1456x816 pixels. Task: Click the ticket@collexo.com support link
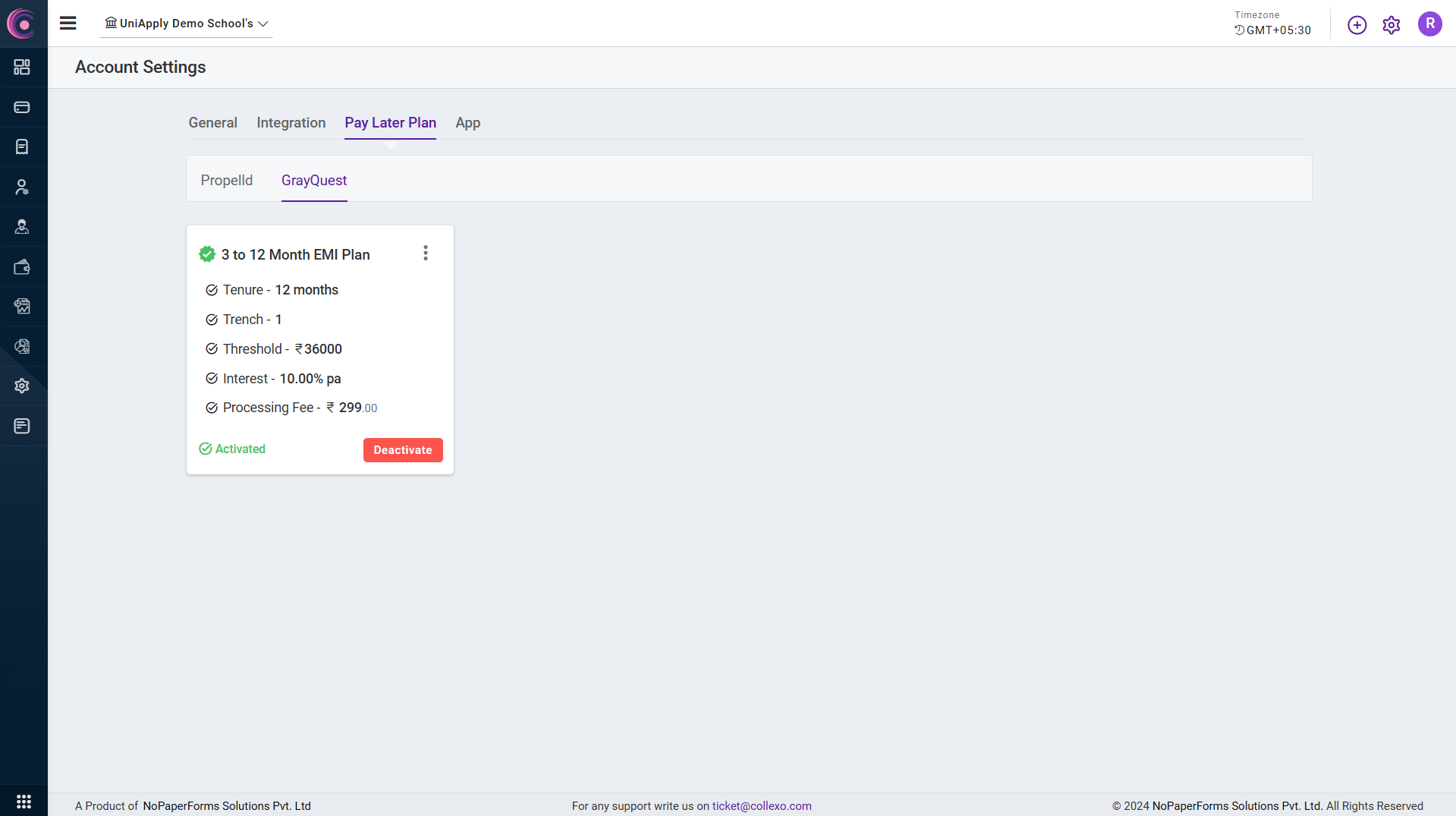coord(761,806)
